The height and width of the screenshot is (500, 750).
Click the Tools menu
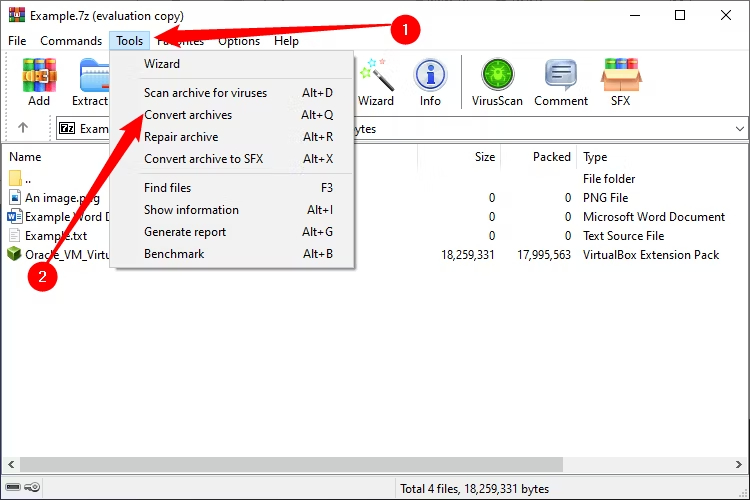129,41
